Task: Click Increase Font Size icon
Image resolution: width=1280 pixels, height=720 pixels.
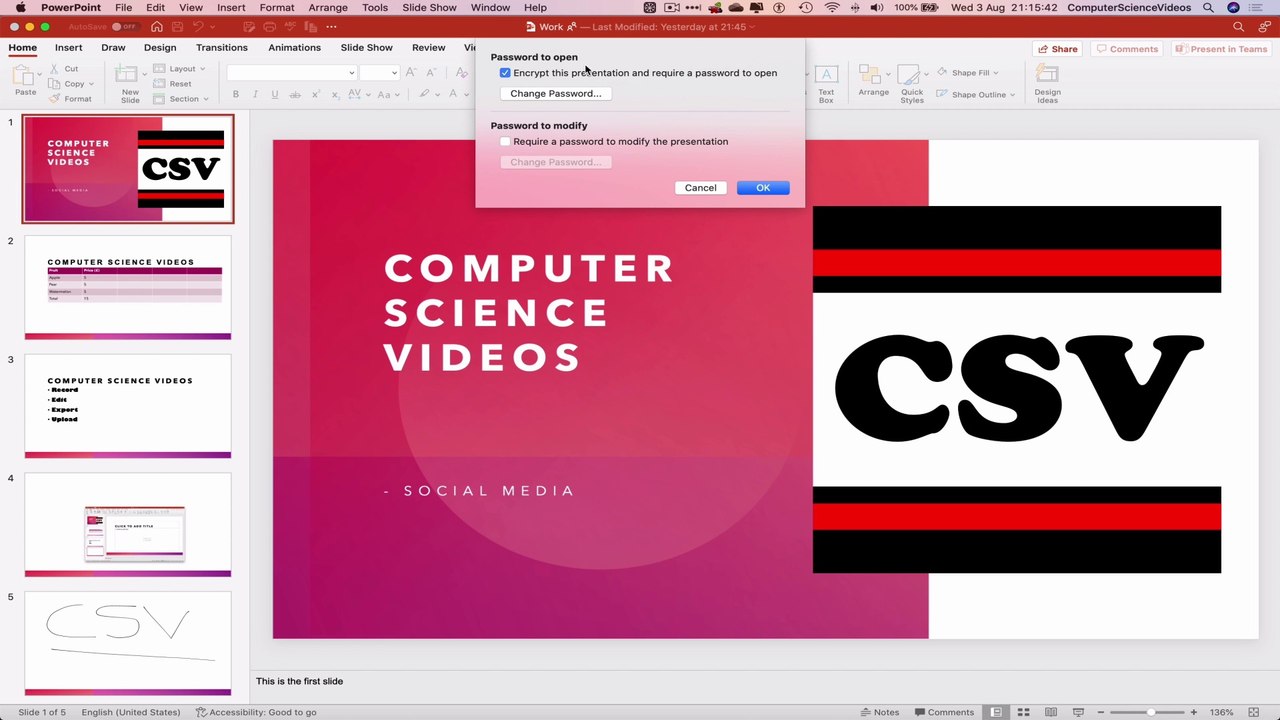Action: (x=412, y=73)
